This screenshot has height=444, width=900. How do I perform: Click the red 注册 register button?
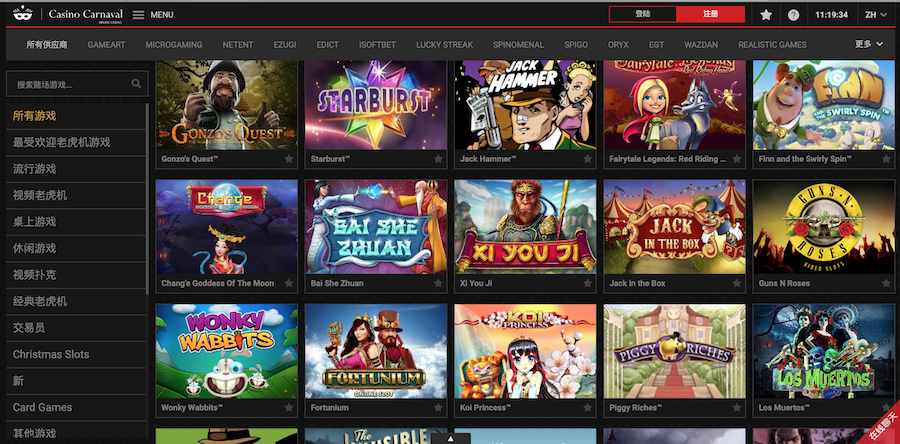711,14
